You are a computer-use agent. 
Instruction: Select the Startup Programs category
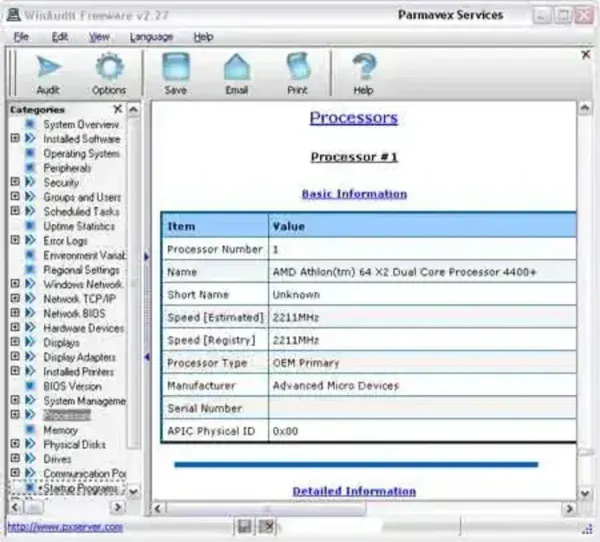80,488
